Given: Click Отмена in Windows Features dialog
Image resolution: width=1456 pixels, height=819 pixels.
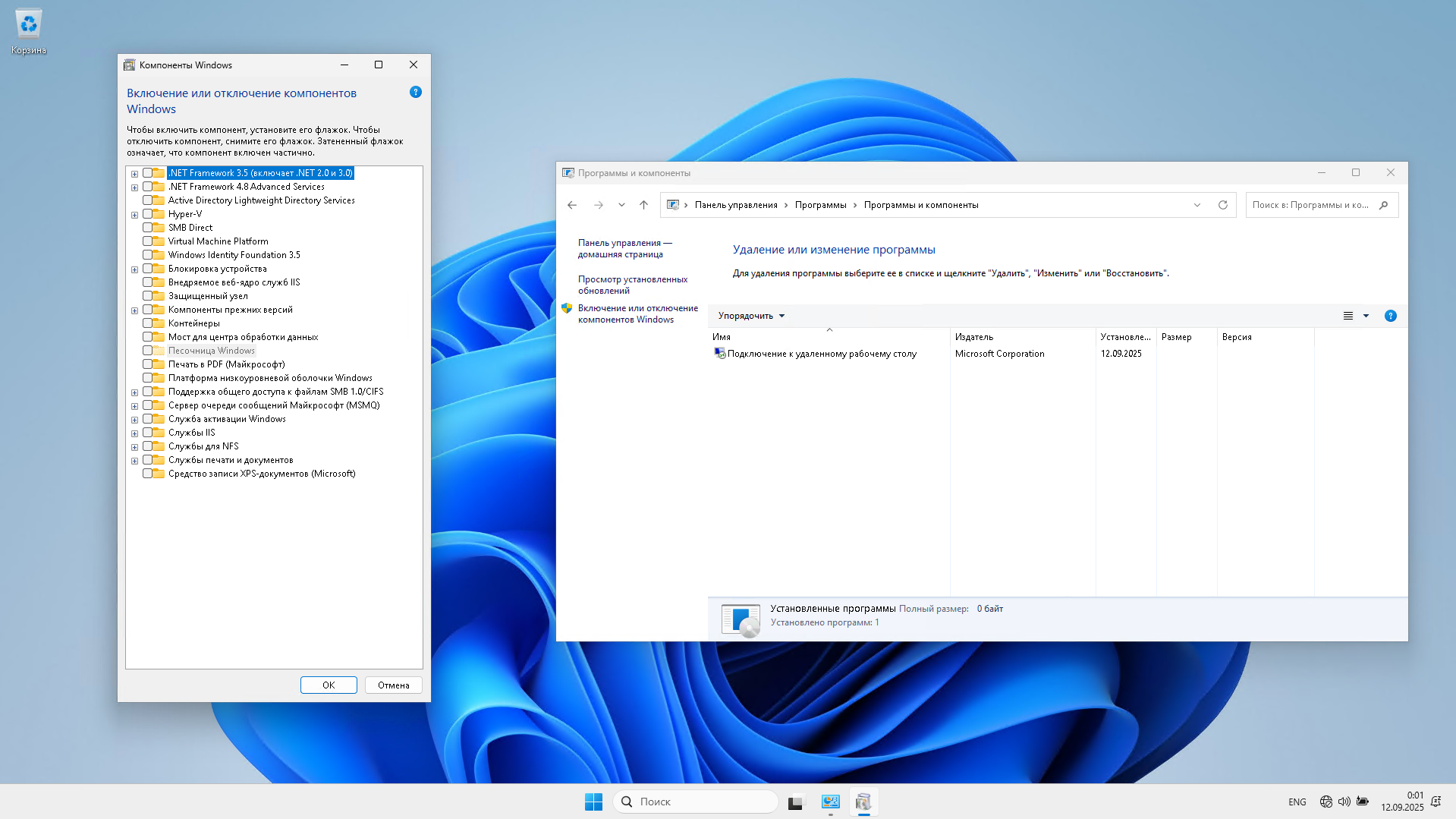Looking at the screenshot, I should click(x=394, y=685).
